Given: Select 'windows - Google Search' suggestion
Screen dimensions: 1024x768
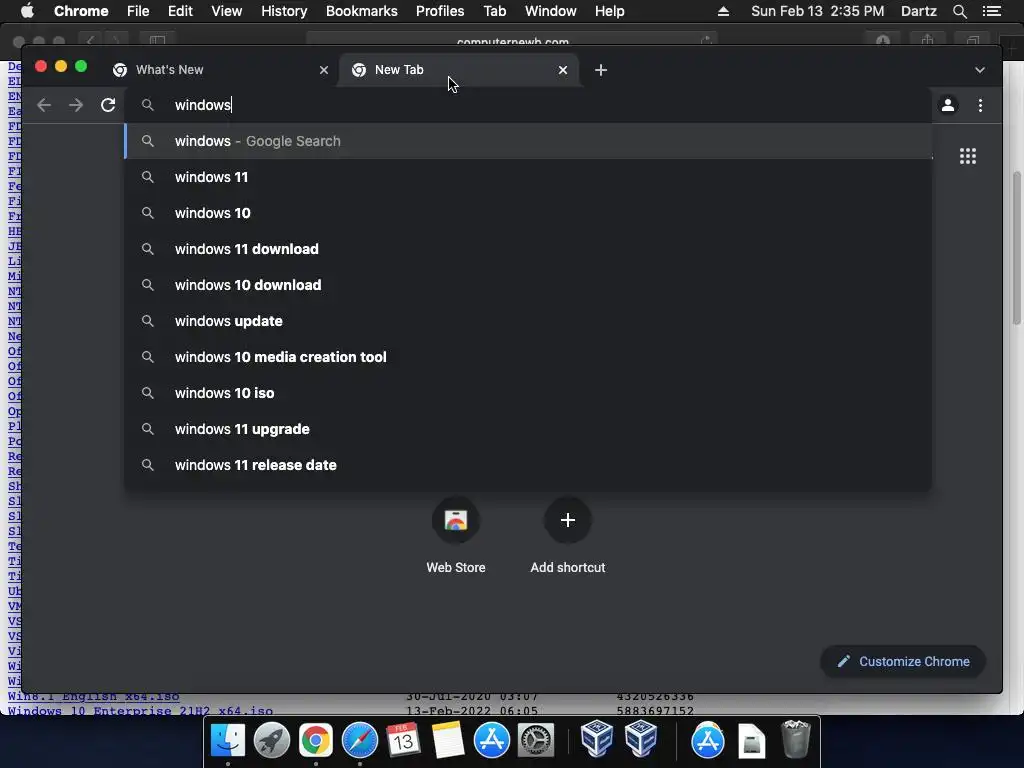Looking at the screenshot, I should pyautogui.click(x=528, y=141).
